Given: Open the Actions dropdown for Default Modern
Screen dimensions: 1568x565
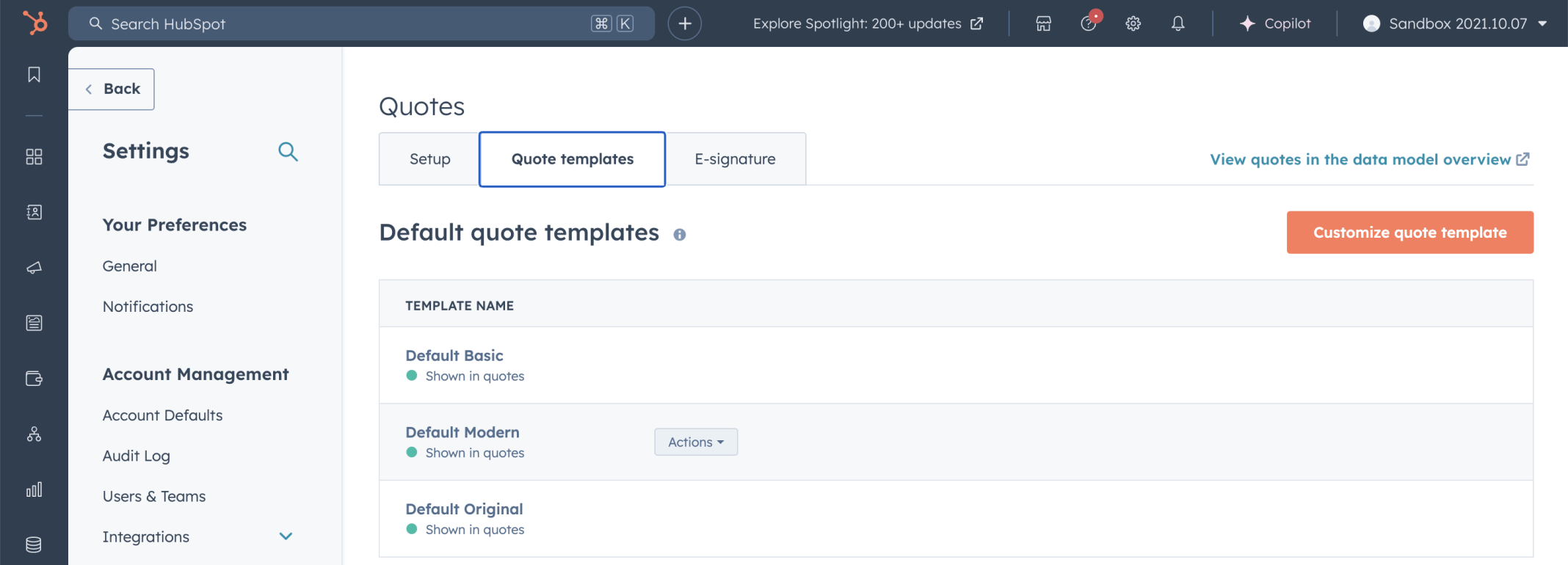Looking at the screenshot, I should pyautogui.click(x=696, y=442).
